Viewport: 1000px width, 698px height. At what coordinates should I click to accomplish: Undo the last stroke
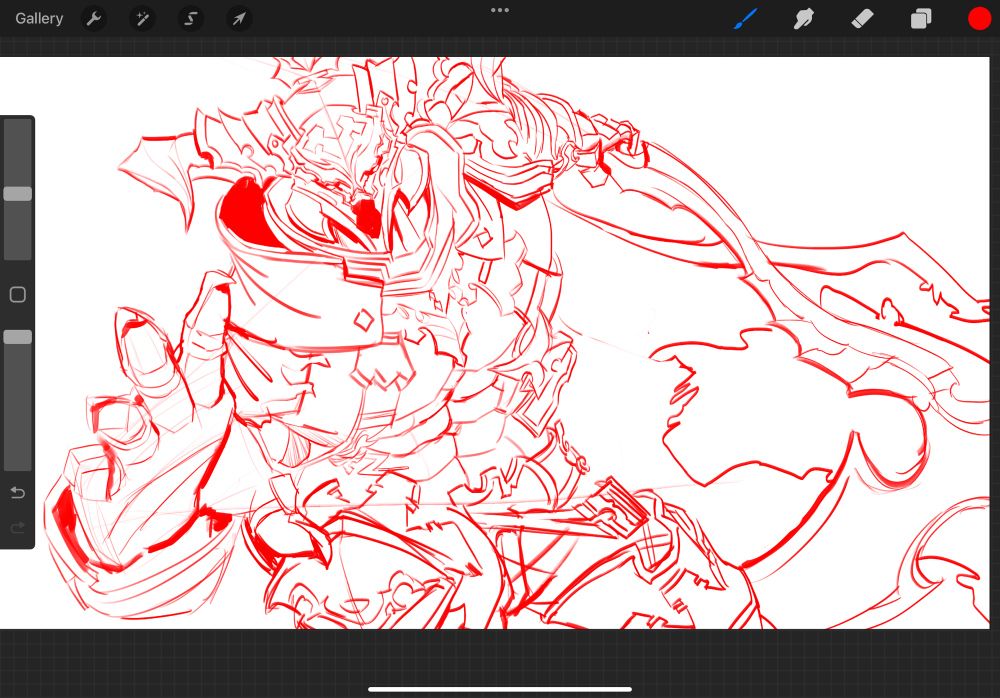point(18,493)
